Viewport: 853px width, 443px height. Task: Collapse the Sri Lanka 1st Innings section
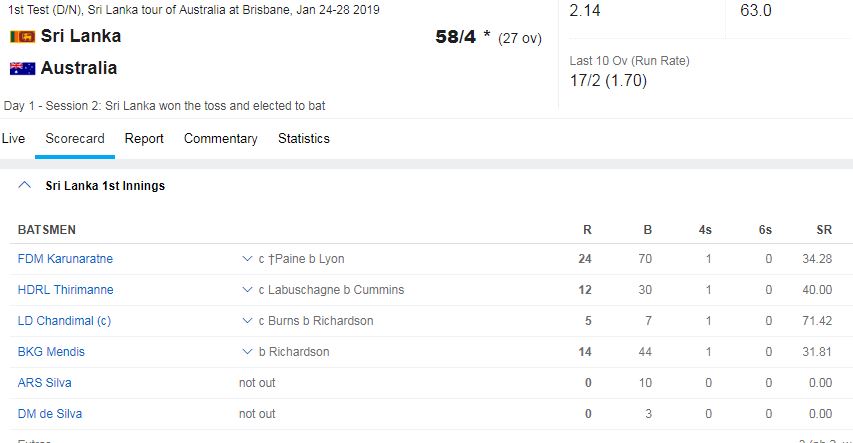point(24,185)
